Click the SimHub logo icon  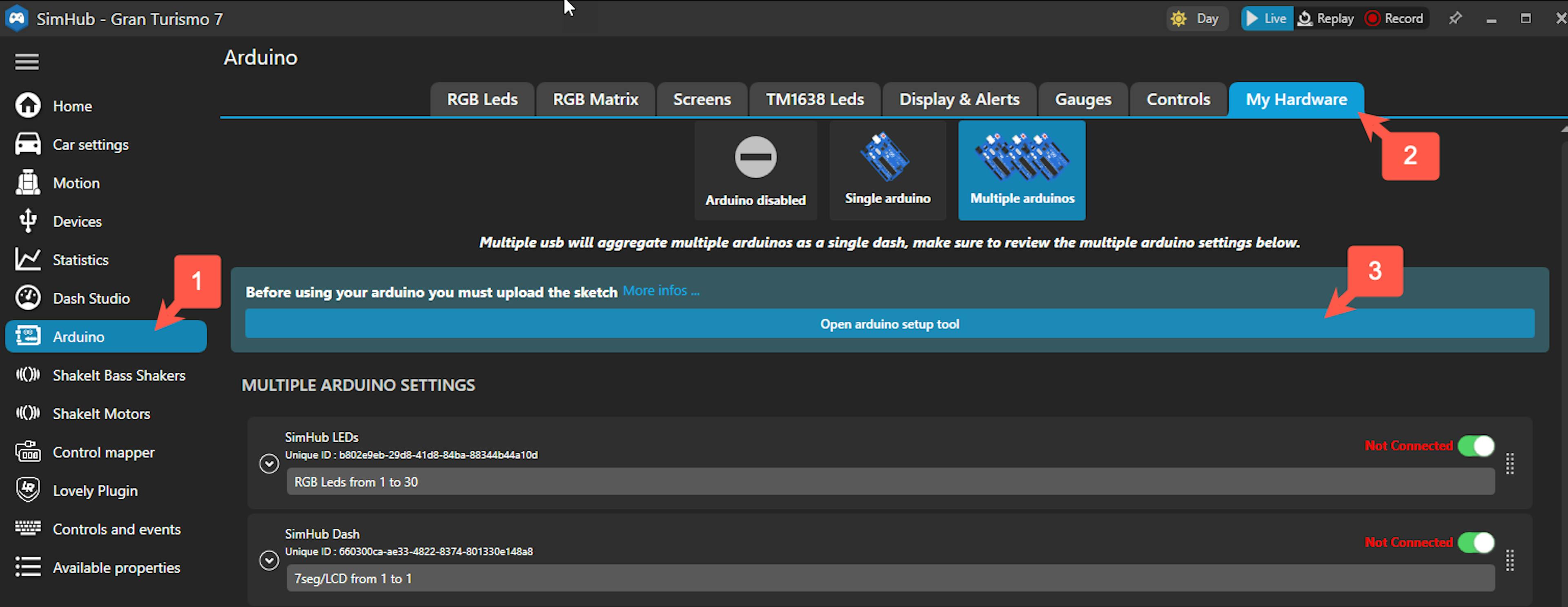16,18
